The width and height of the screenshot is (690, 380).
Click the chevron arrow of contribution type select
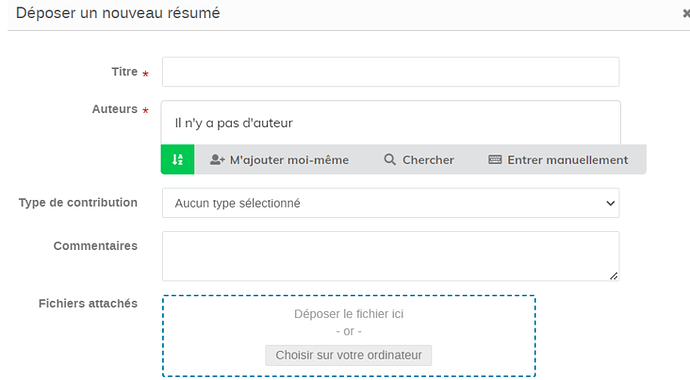click(610, 203)
